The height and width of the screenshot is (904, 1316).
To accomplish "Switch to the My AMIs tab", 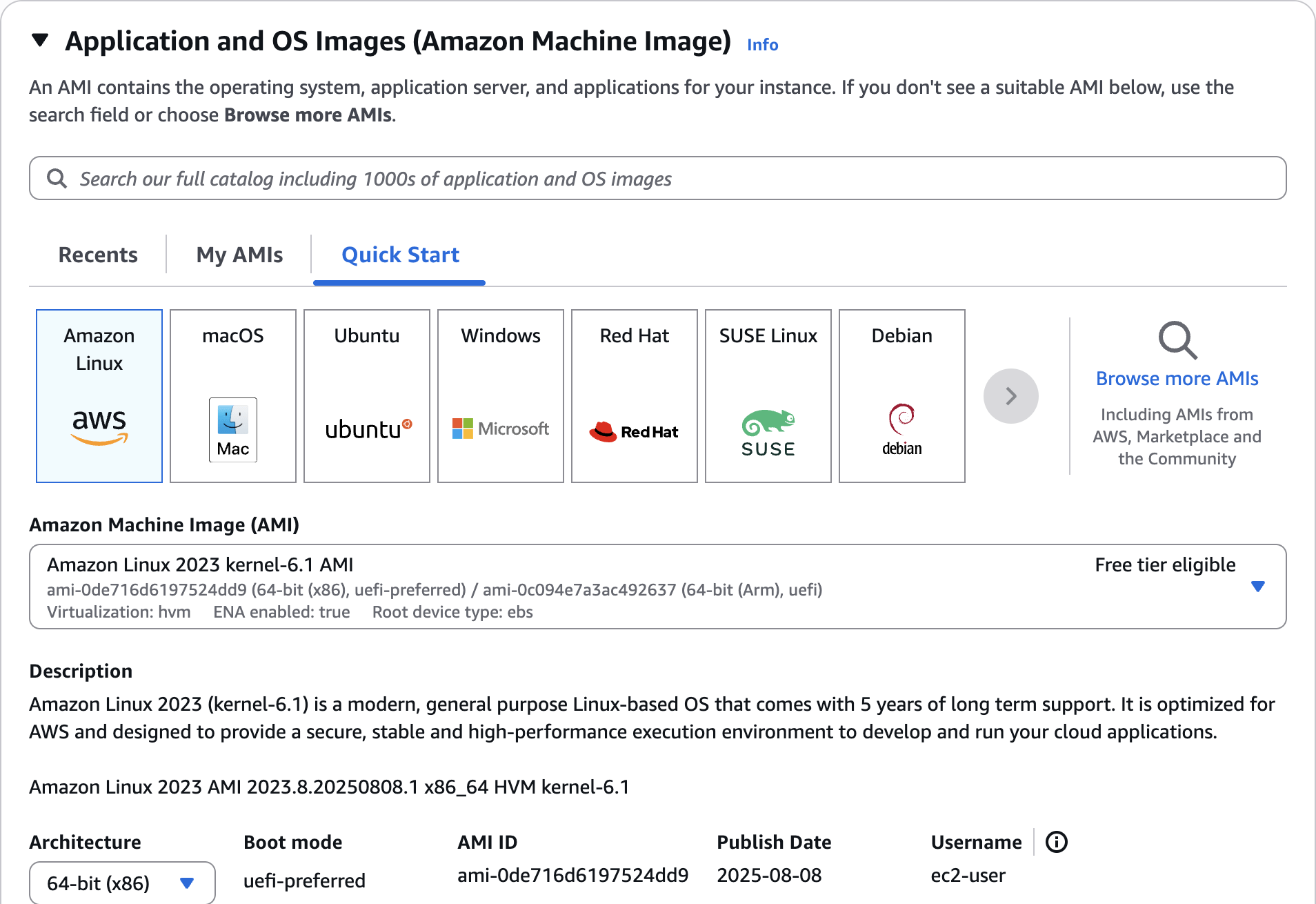I will [239, 255].
